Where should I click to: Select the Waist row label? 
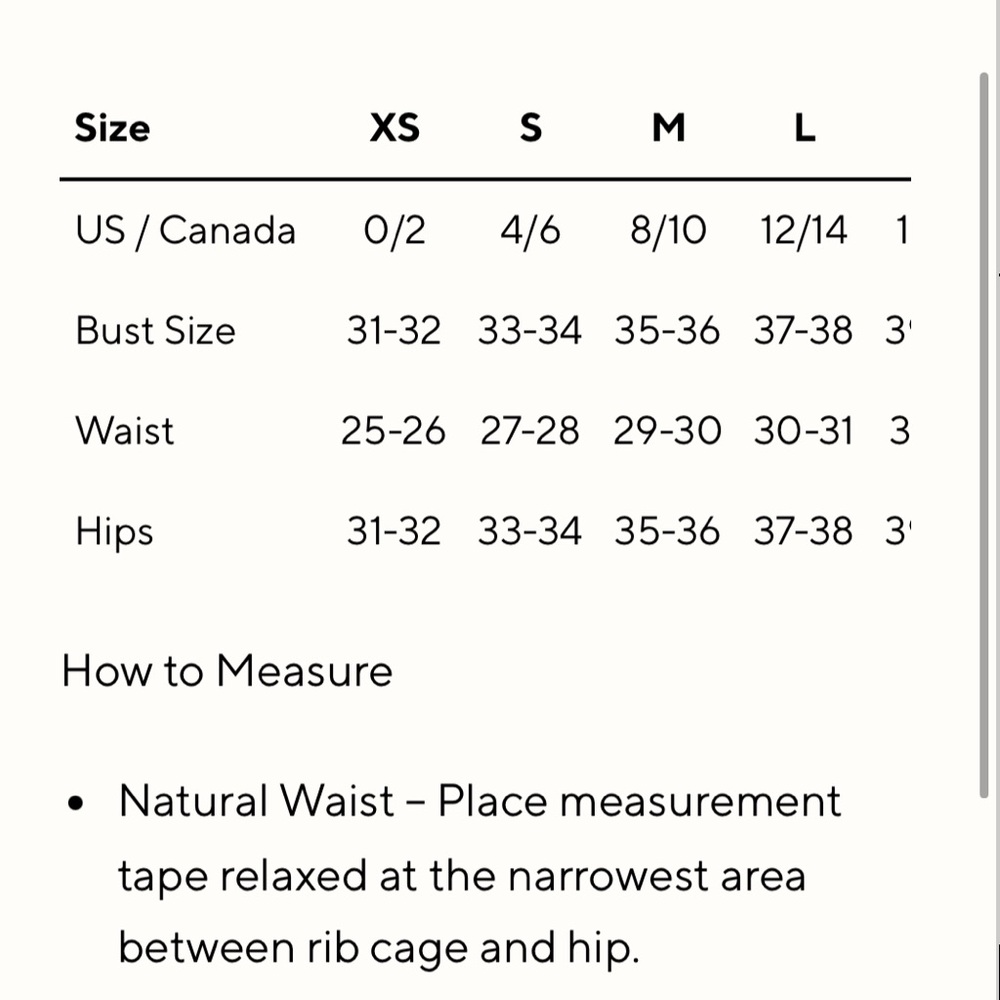pyautogui.click(x=124, y=431)
